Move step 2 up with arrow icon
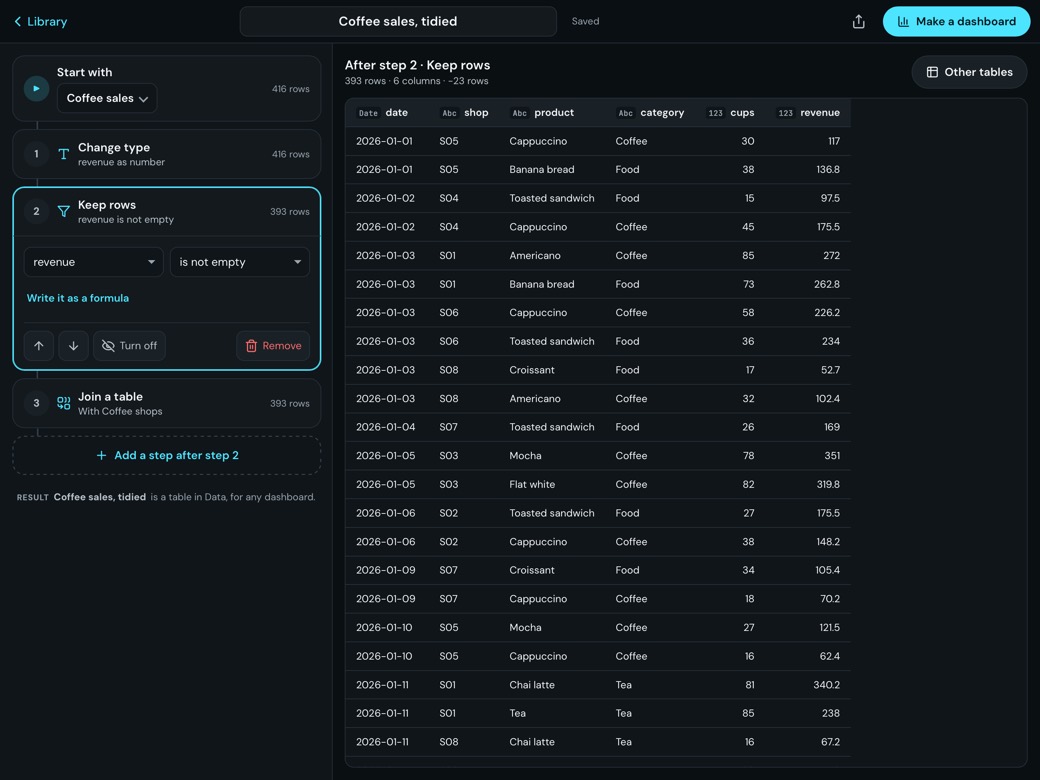This screenshot has height=780, width=1040. click(39, 346)
